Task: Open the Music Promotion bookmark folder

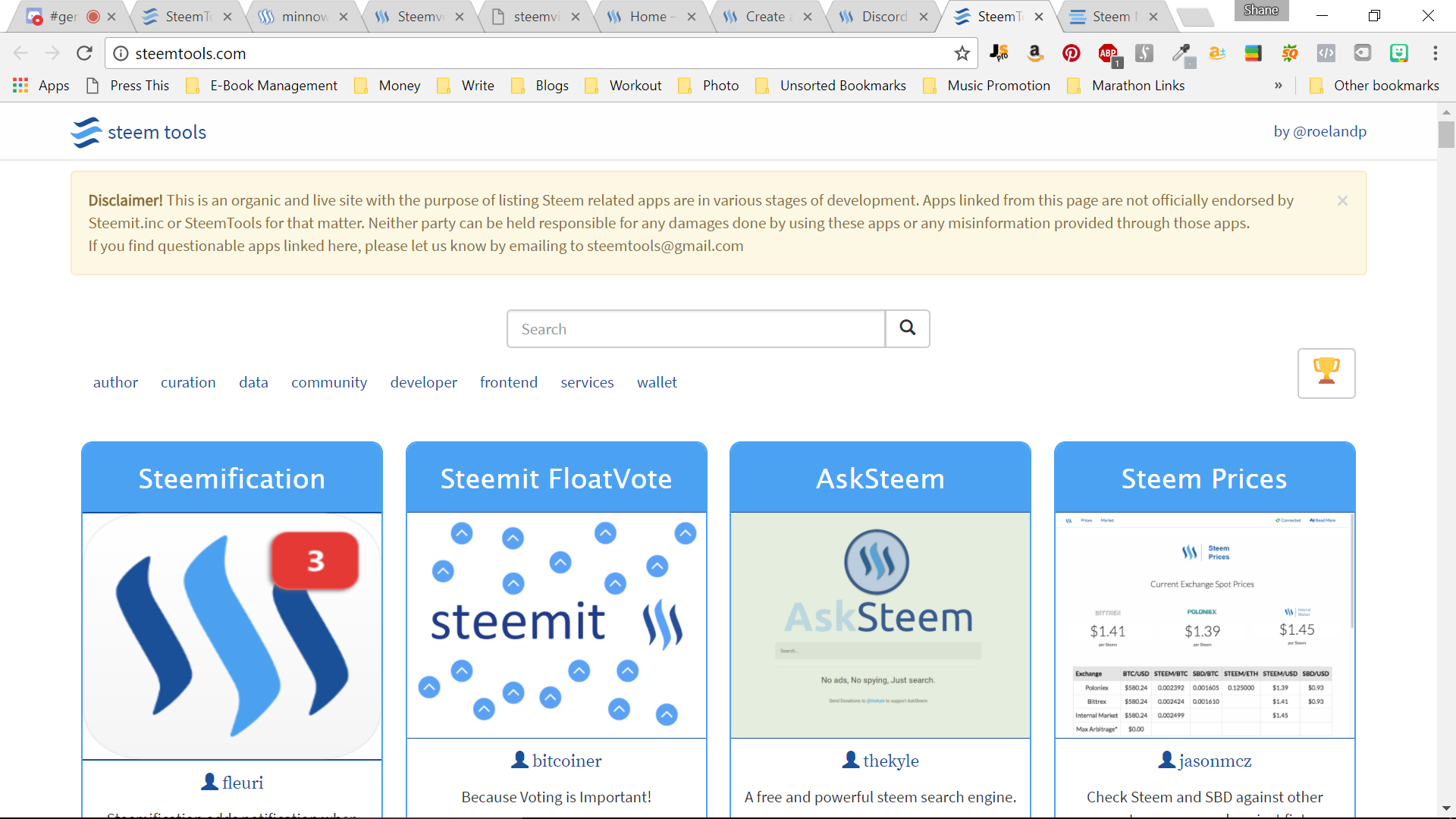Action: click(987, 86)
